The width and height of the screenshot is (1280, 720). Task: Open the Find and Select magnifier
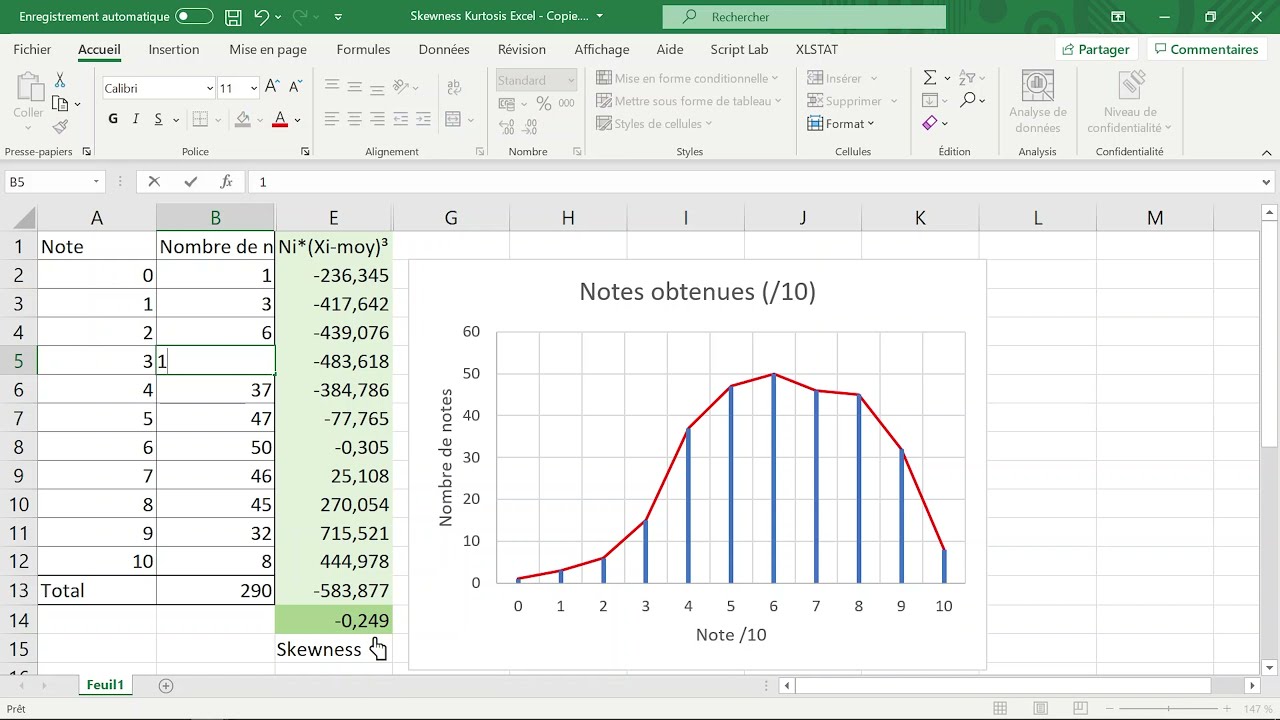968,100
